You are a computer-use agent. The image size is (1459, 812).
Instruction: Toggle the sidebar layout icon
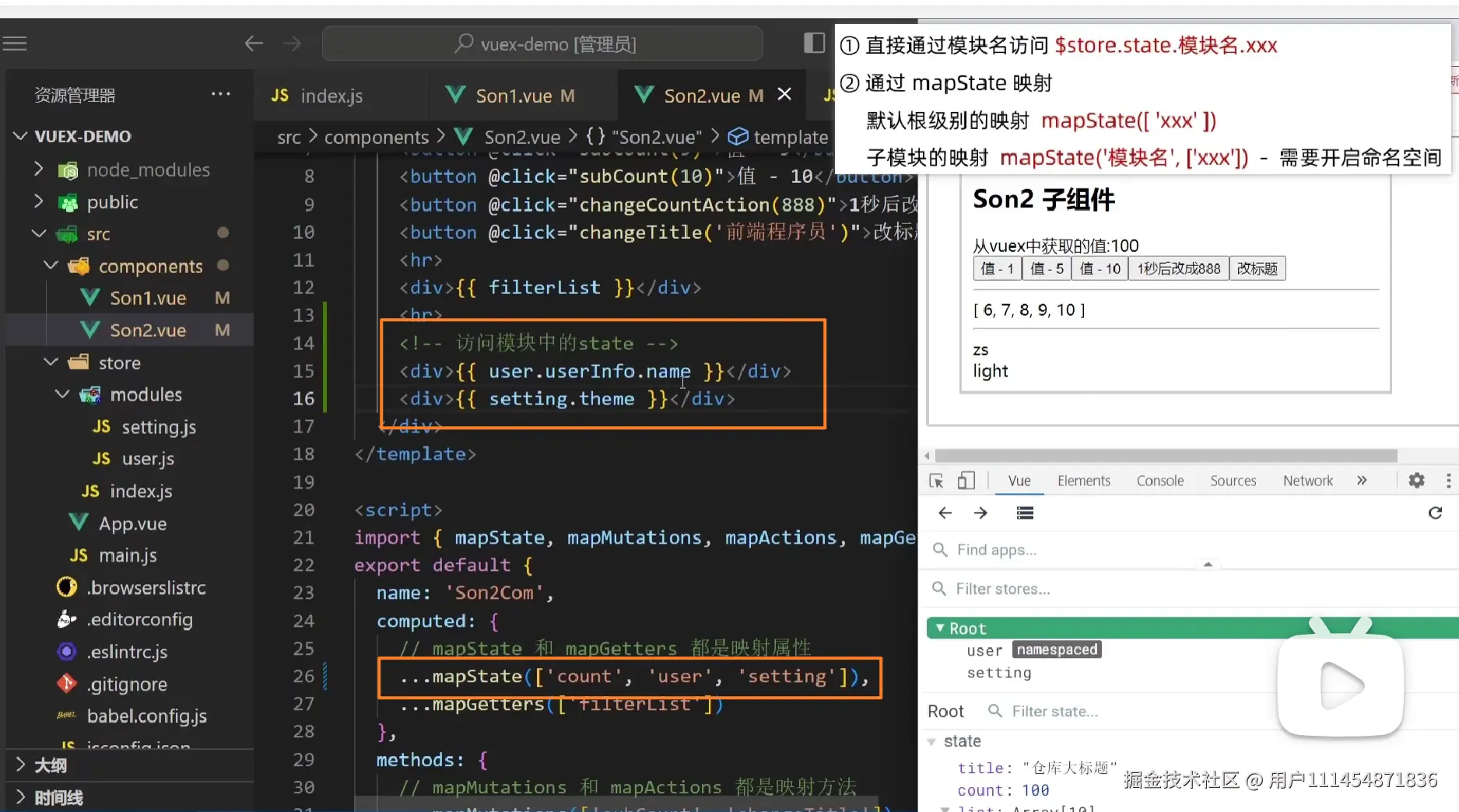click(814, 43)
